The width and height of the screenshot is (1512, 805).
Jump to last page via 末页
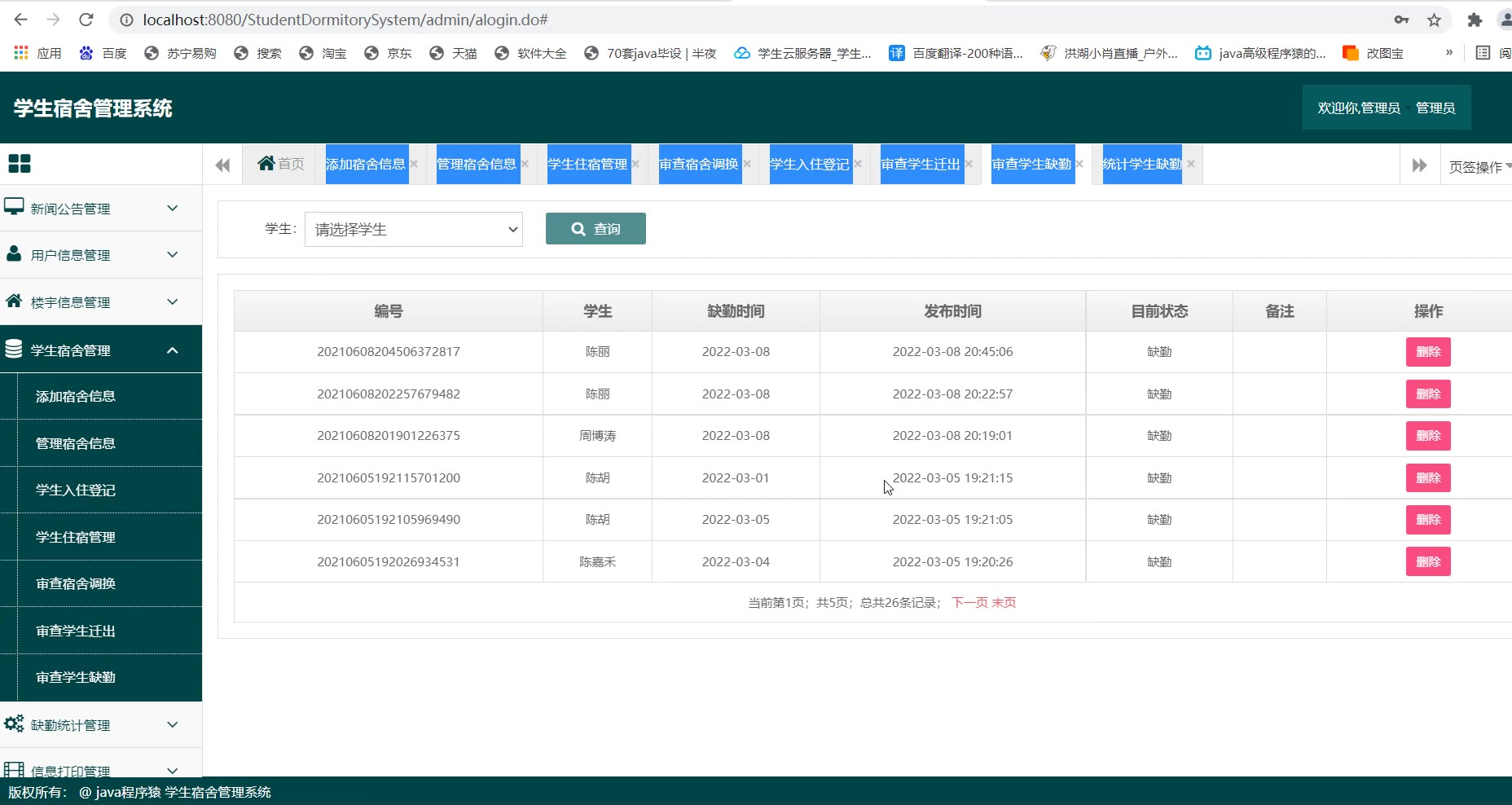1004,602
